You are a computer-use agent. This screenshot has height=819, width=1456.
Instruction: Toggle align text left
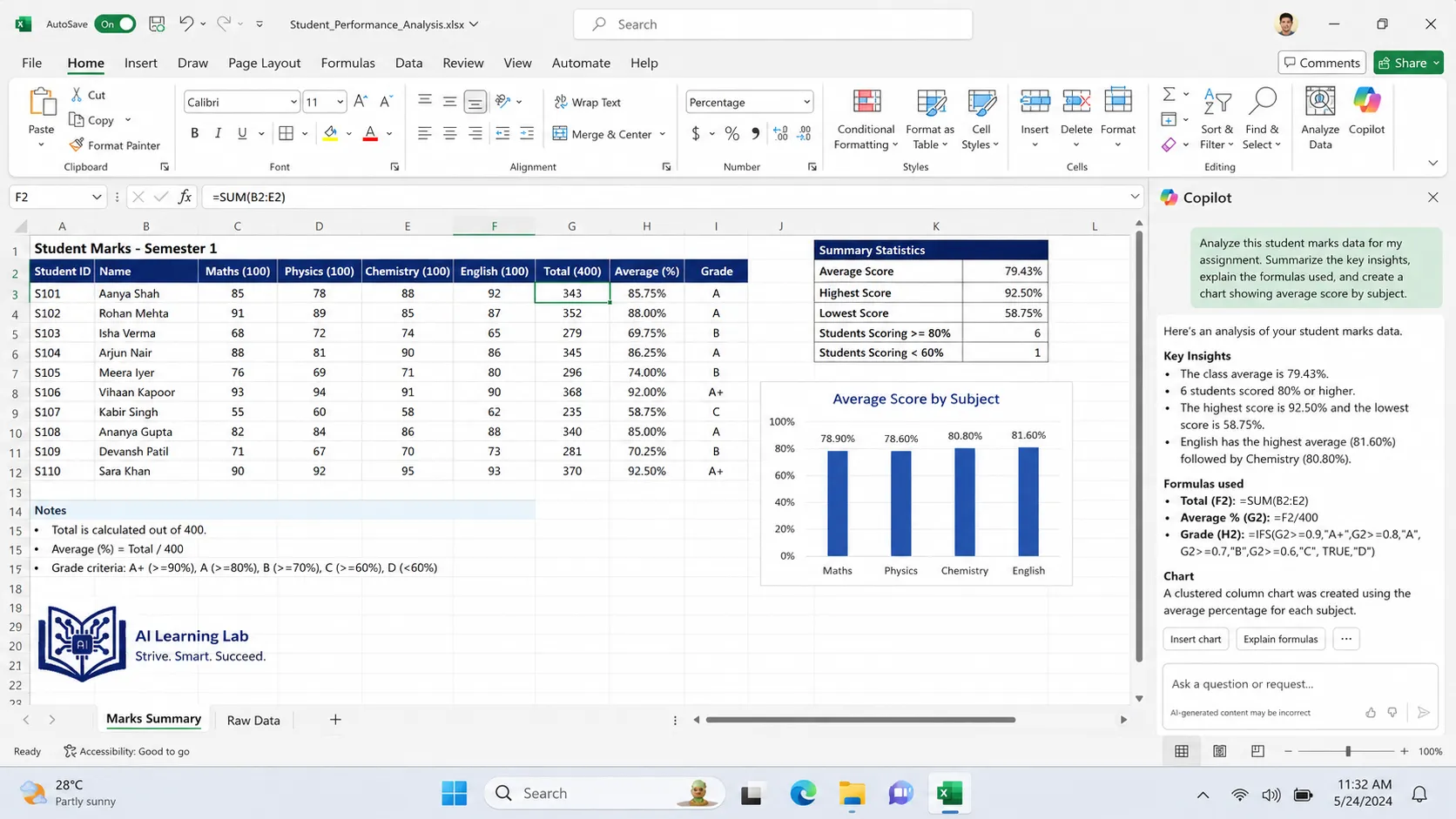tap(424, 133)
